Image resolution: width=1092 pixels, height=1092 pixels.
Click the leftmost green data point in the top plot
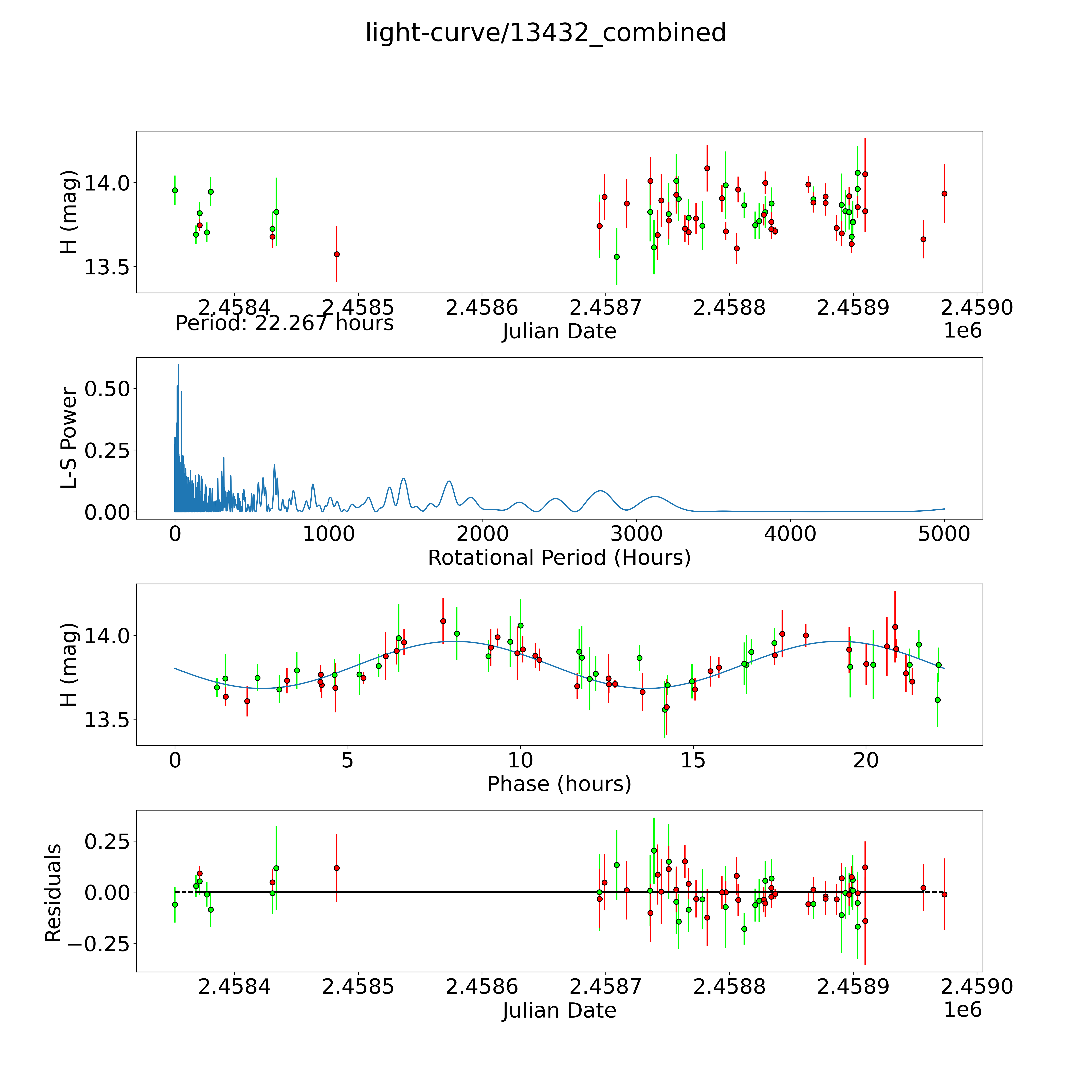tap(175, 190)
